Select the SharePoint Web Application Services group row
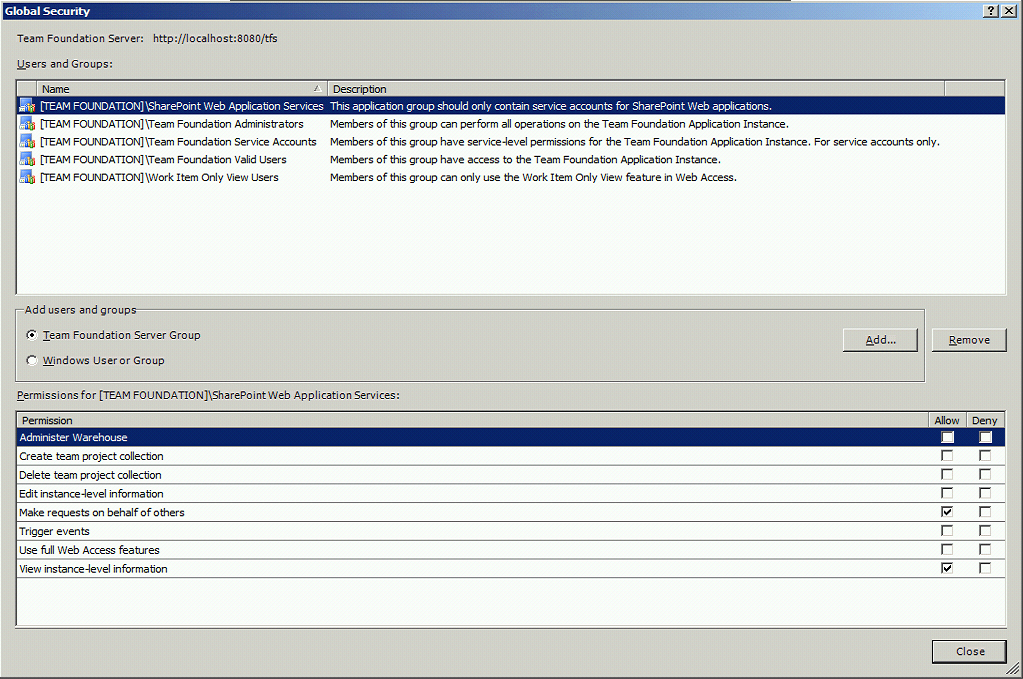The height and width of the screenshot is (679, 1023). pos(511,106)
